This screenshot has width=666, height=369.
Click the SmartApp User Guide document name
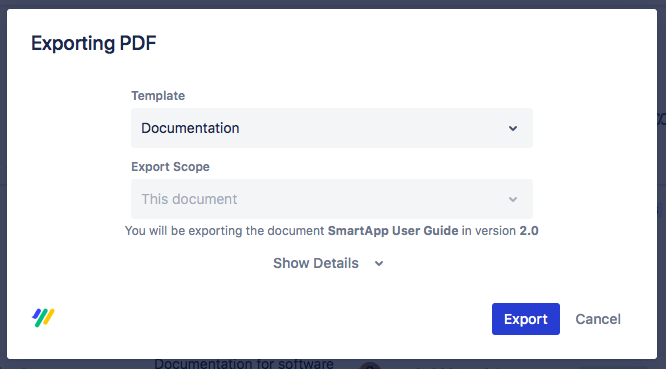point(393,231)
